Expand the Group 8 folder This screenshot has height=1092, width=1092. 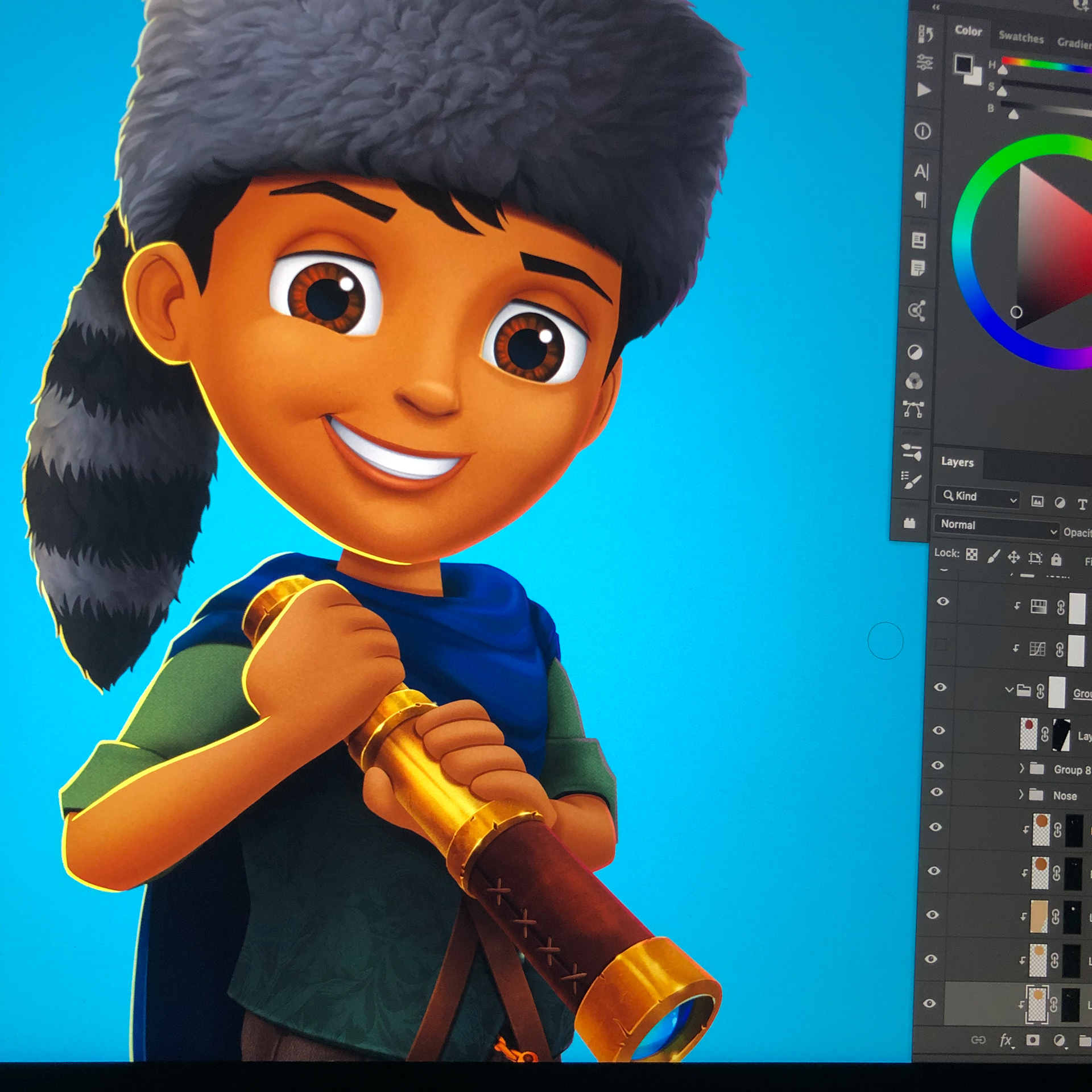pos(1022,768)
